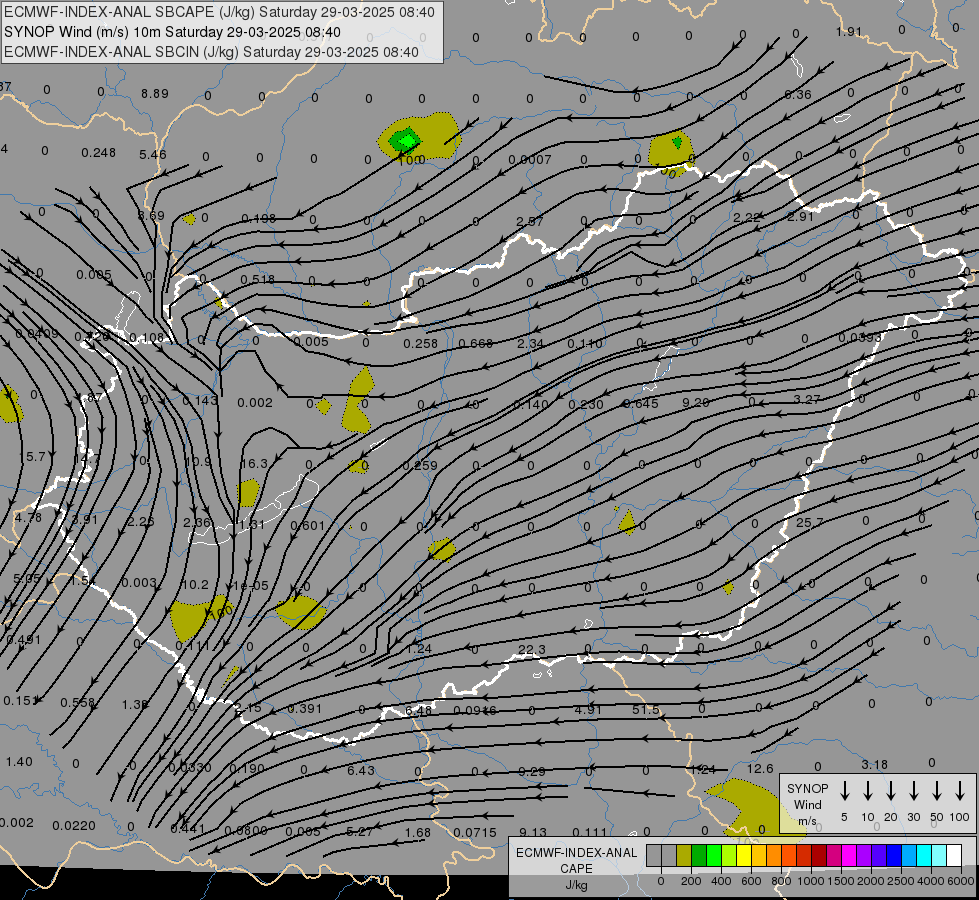
Task: Click the map value 6.43
Action: click(361, 770)
